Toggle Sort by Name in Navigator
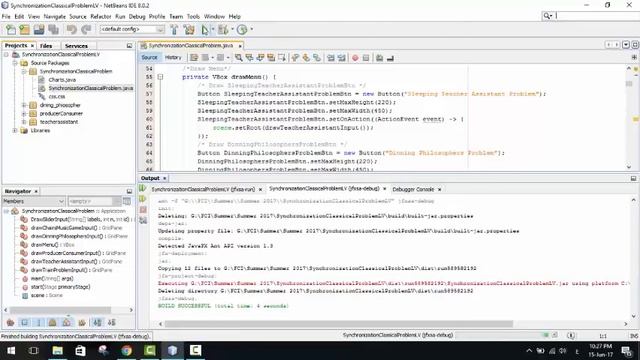Viewport: 640px width, 360px height. point(97,322)
